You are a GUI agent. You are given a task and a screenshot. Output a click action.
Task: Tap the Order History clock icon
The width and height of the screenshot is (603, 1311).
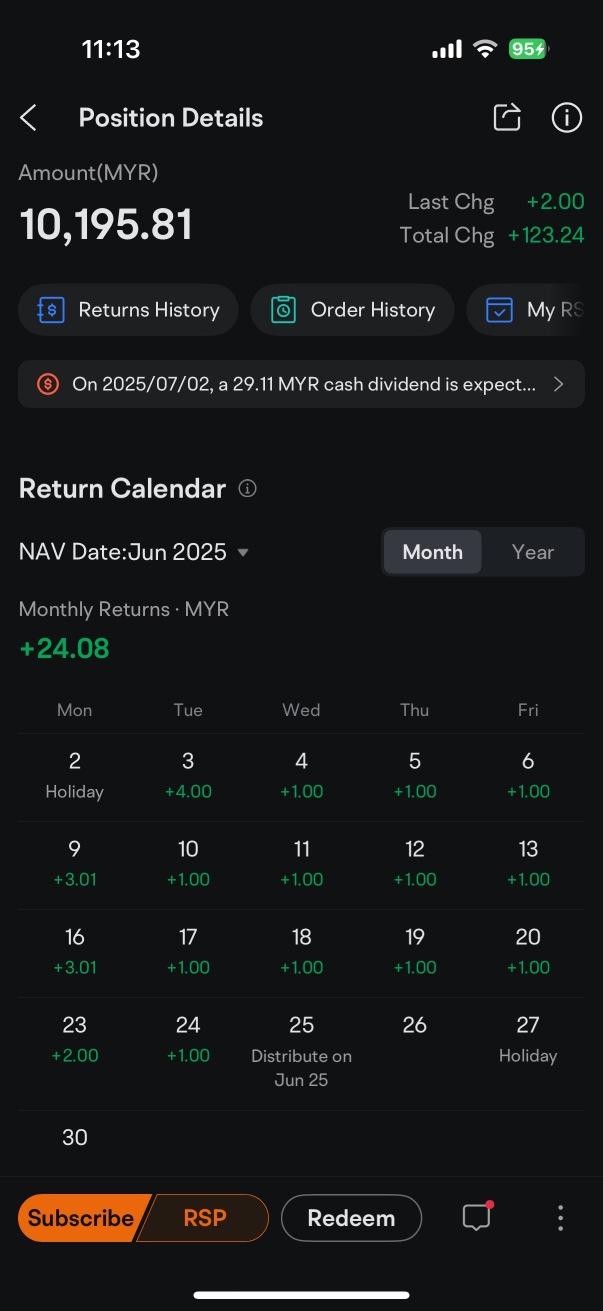pyautogui.click(x=284, y=310)
